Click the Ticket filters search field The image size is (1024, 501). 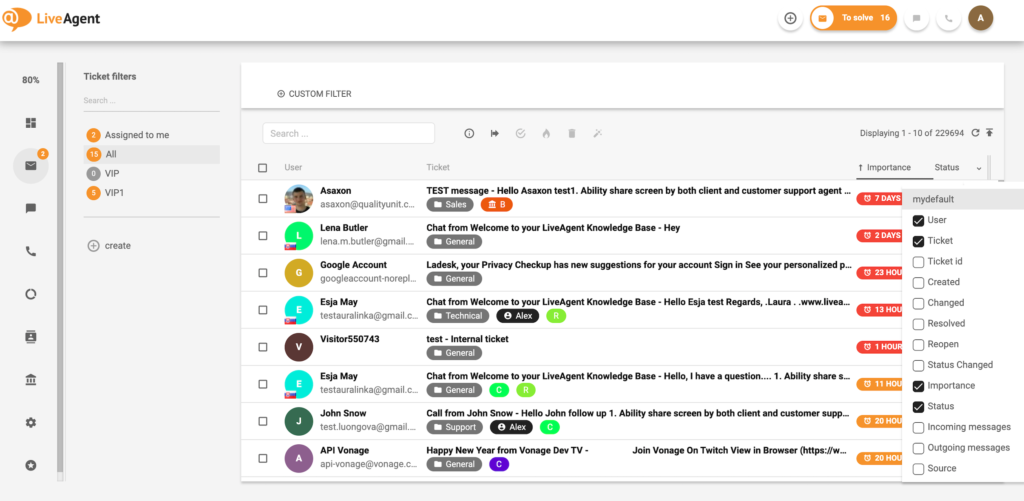[x=152, y=101]
